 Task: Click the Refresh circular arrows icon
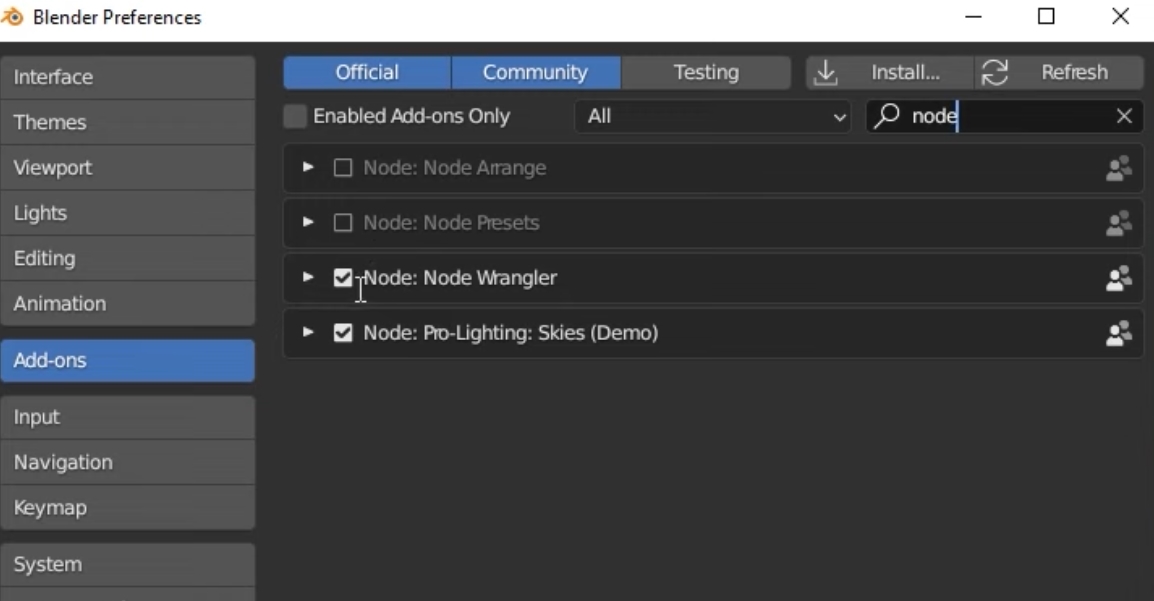coord(994,72)
